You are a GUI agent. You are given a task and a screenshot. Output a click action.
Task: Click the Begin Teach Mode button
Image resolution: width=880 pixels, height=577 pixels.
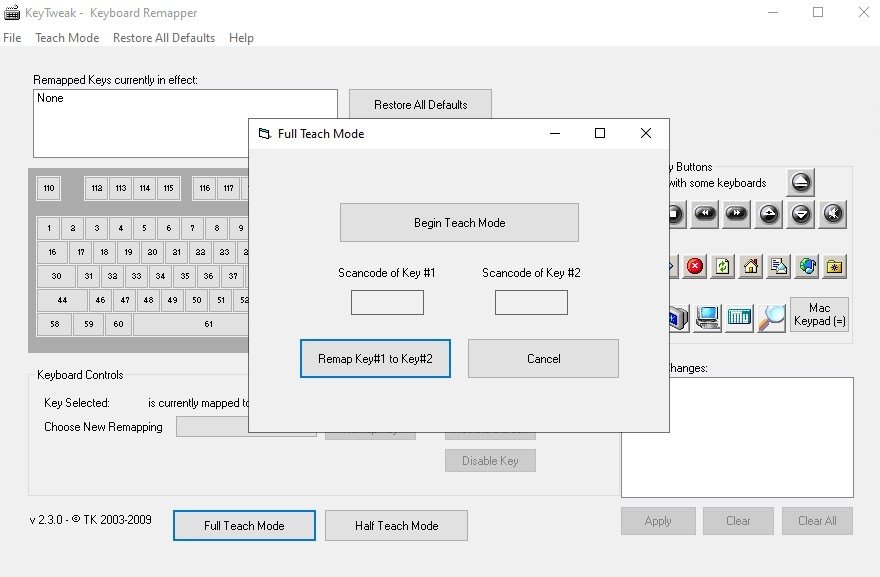459,223
